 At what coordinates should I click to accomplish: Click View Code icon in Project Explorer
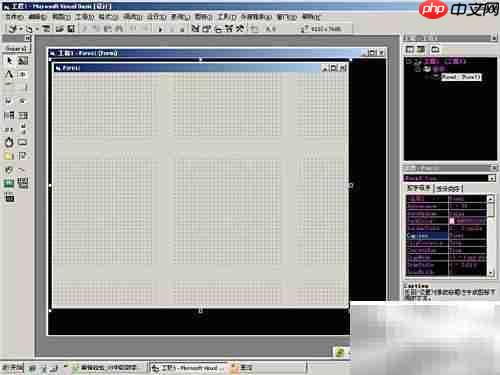point(410,50)
